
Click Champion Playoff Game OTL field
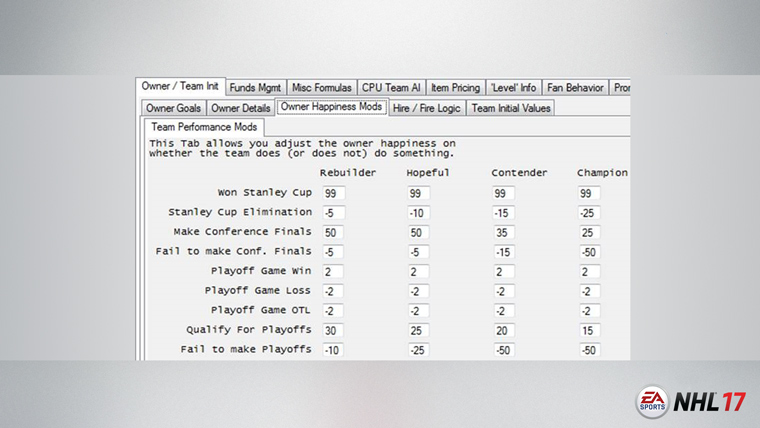coord(588,311)
